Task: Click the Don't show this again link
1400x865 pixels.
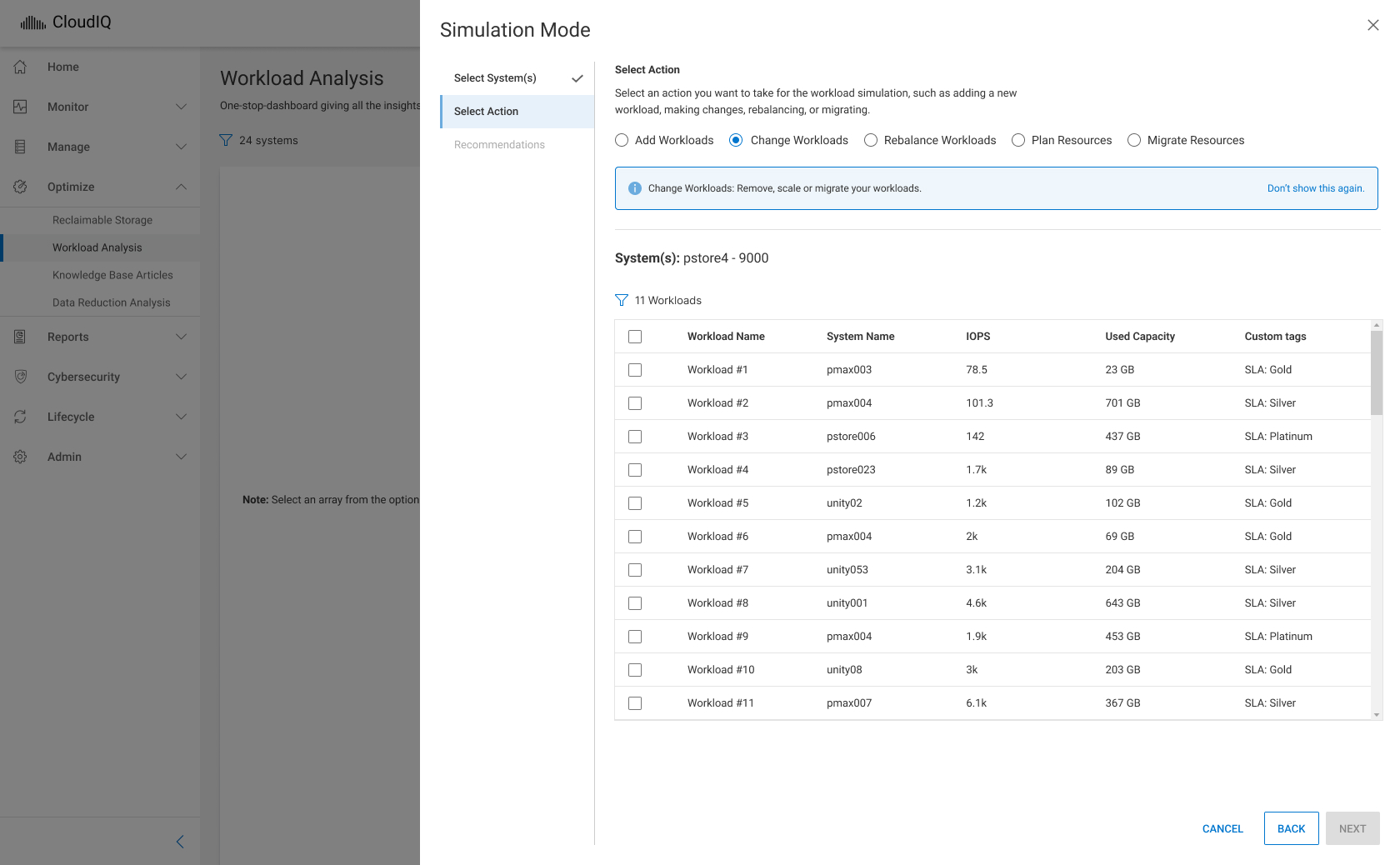Action: [x=1316, y=188]
